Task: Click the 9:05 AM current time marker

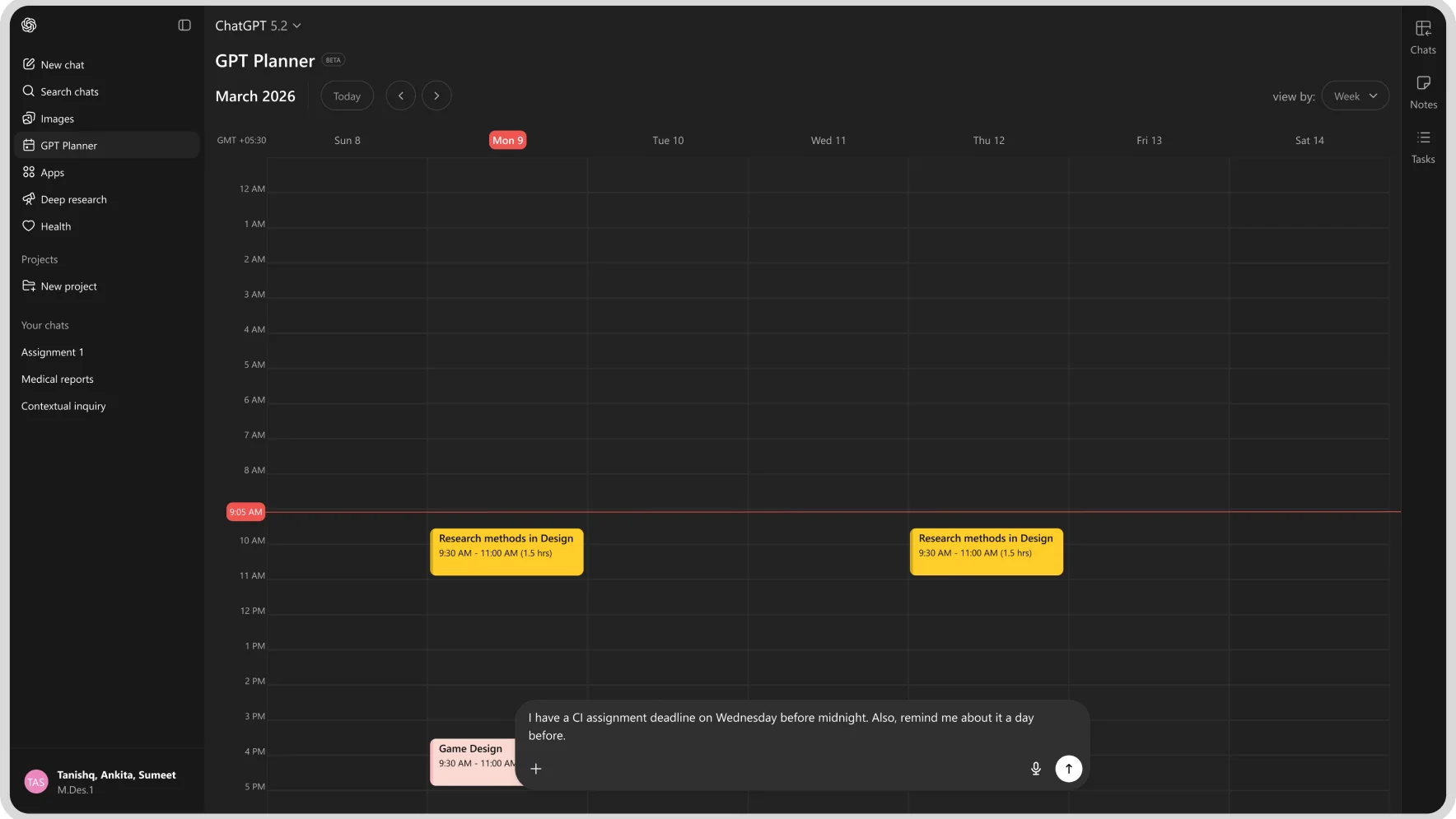Action: pyautogui.click(x=245, y=512)
